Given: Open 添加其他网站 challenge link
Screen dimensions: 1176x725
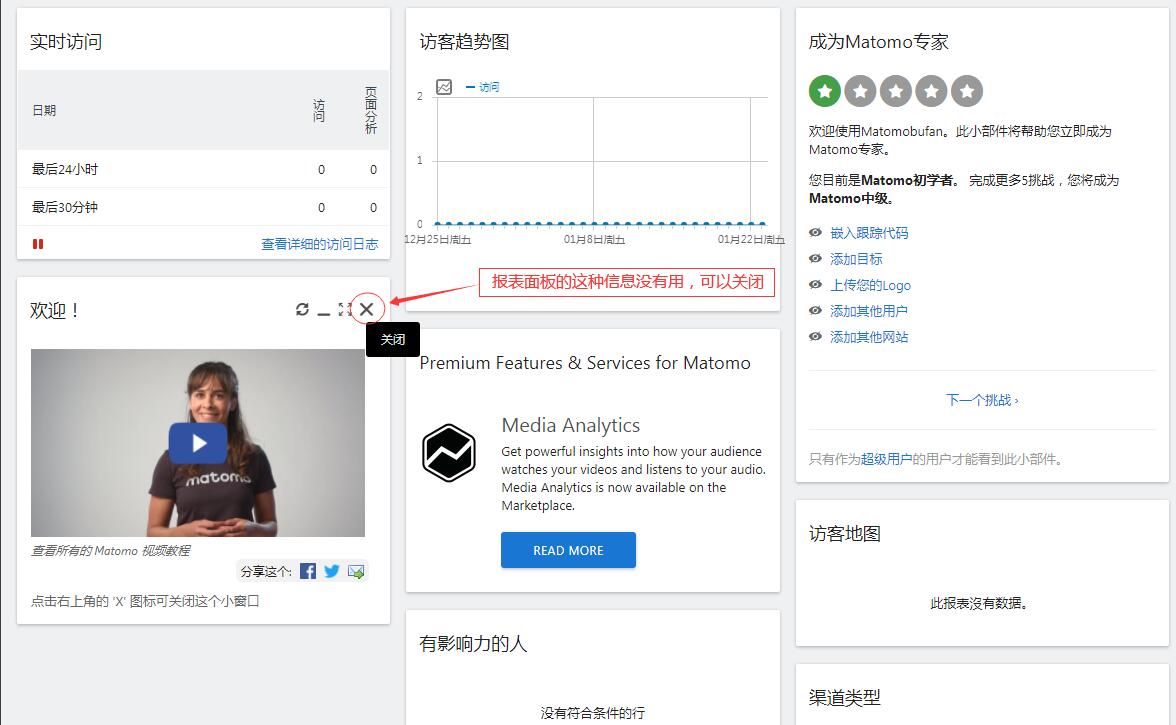Looking at the screenshot, I should pyautogui.click(x=869, y=337).
